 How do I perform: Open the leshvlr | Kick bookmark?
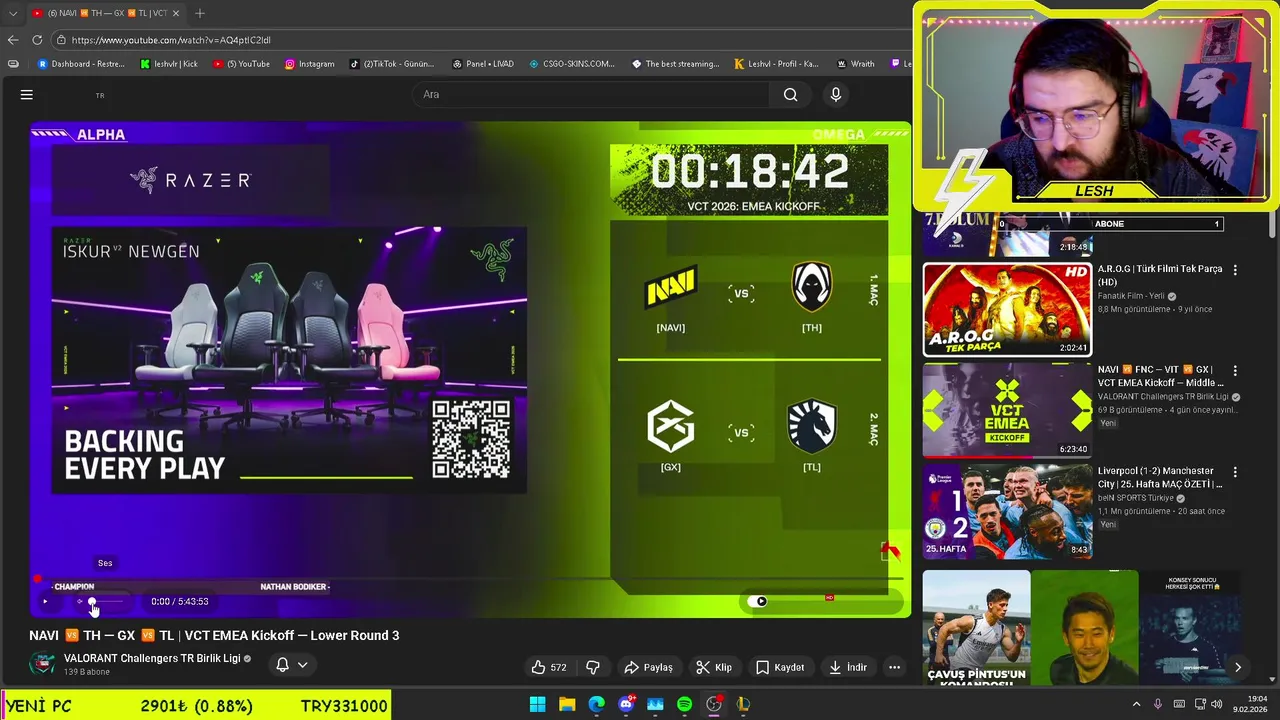pos(169,64)
